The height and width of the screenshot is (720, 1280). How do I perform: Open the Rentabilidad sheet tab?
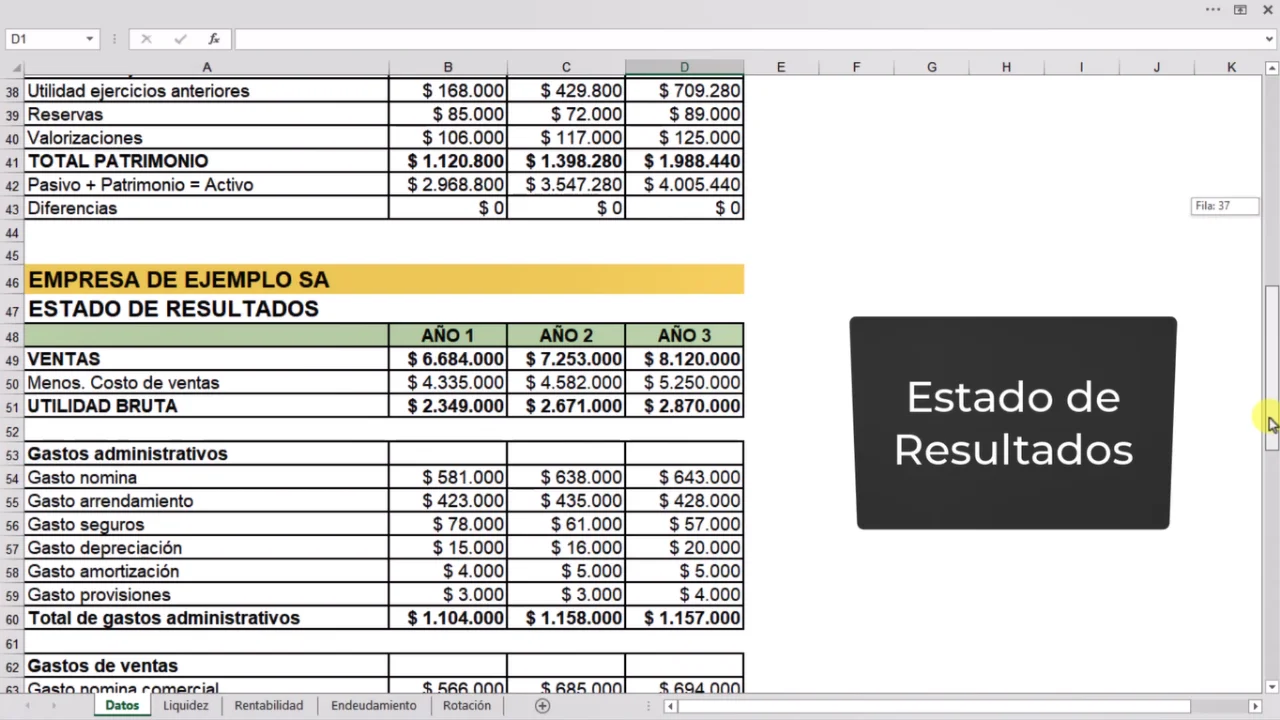click(x=268, y=706)
